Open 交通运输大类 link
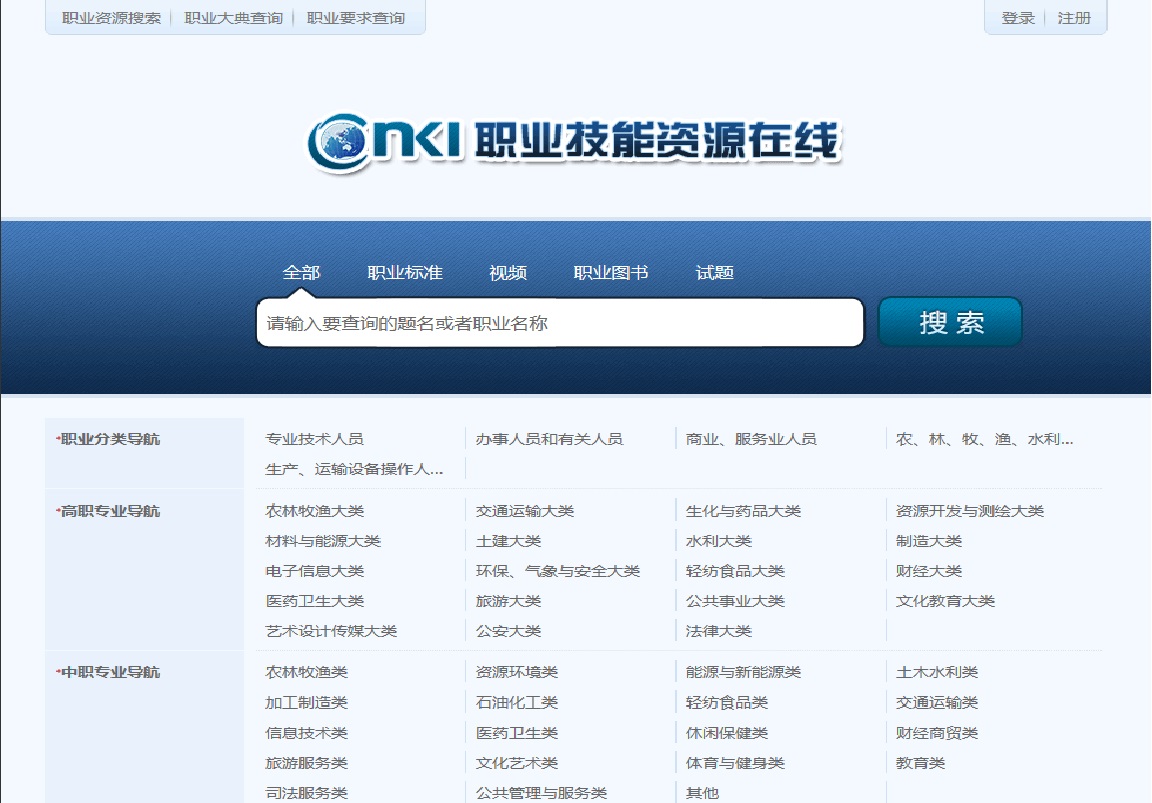1152x803 pixels. [525, 511]
